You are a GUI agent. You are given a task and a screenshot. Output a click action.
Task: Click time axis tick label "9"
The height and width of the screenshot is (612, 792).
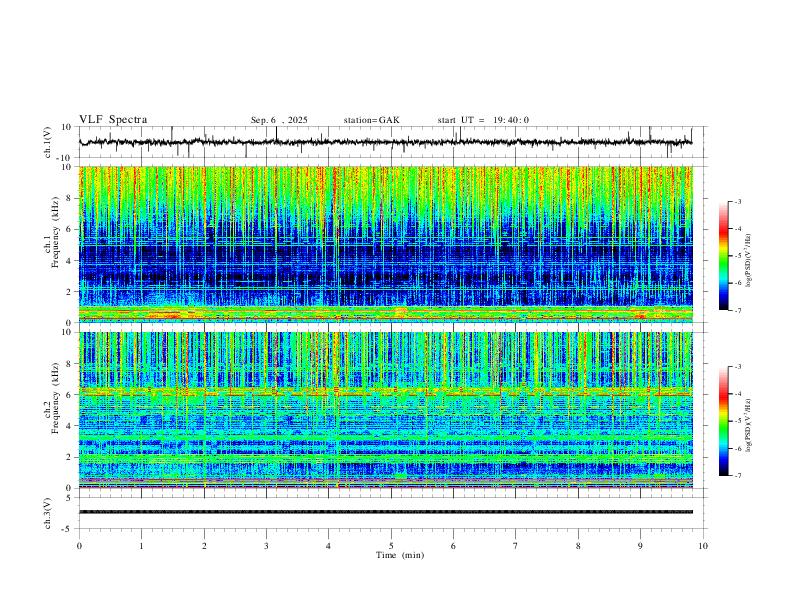640,546
